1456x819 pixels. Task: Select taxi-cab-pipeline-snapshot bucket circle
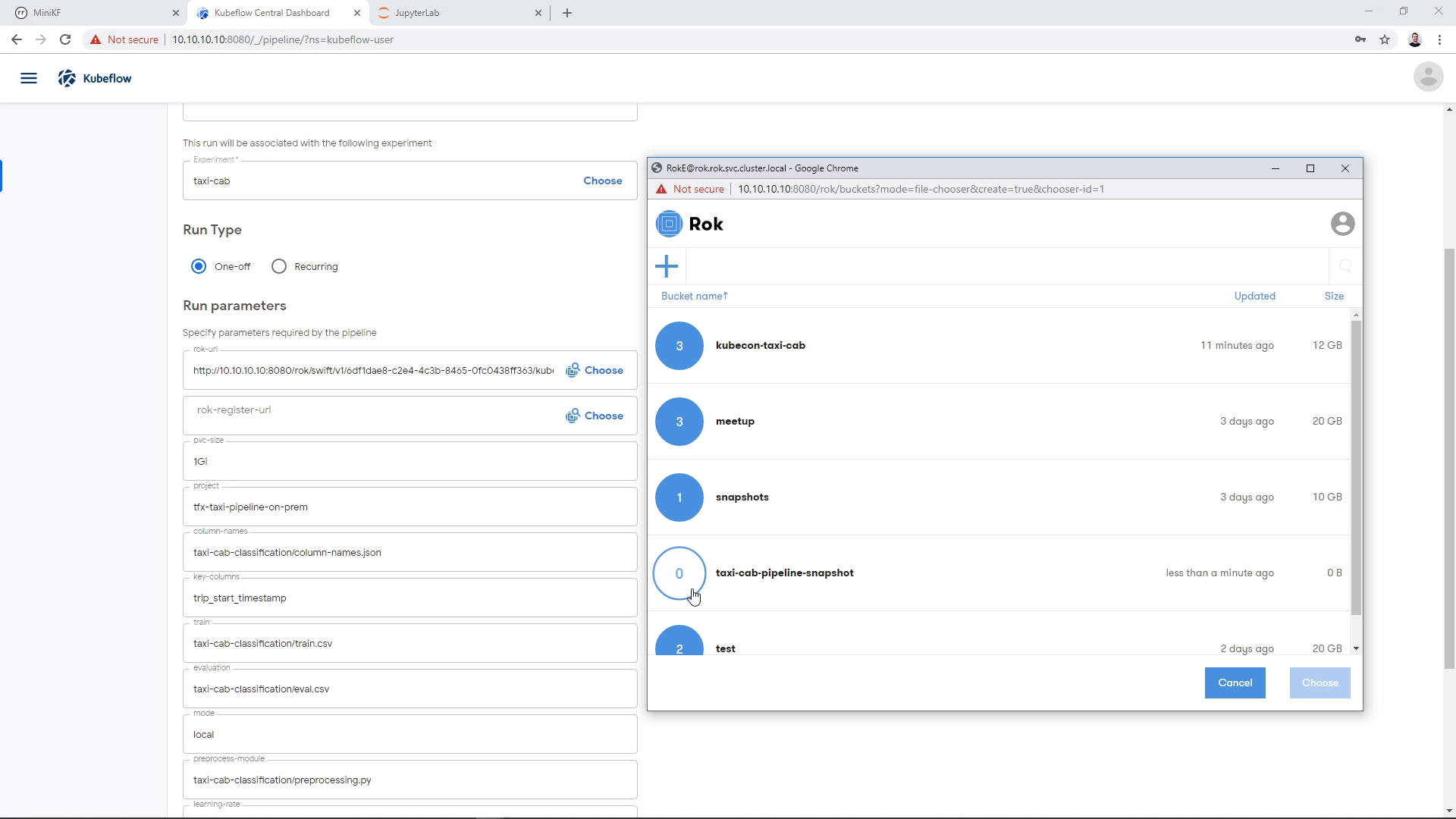(x=679, y=573)
